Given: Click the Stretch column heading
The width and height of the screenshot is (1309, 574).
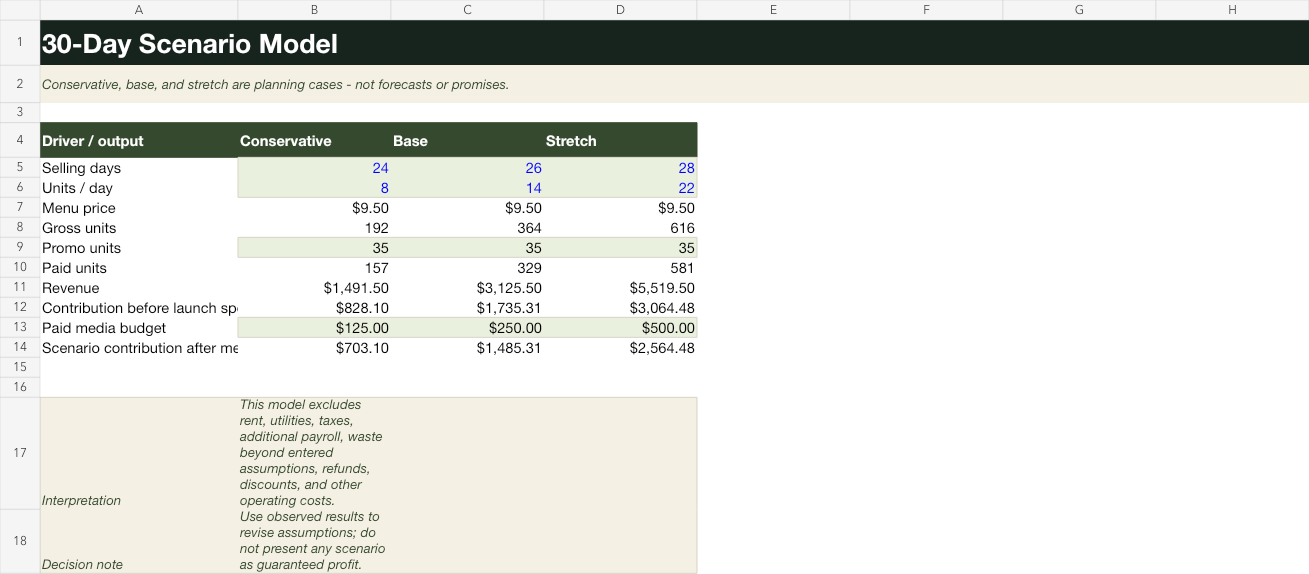Looking at the screenshot, I should [620, 140].
